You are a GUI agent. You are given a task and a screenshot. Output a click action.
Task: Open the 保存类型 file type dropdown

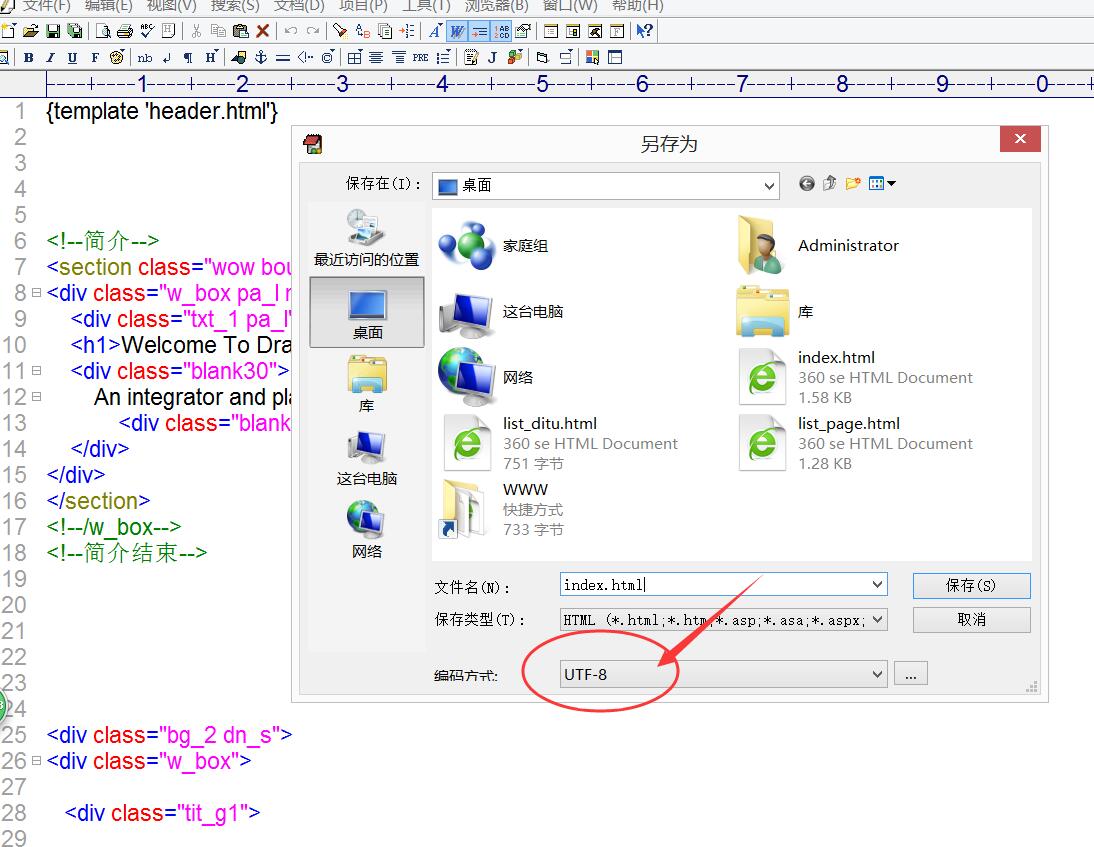pyautogui.click(x=877, y=620)
